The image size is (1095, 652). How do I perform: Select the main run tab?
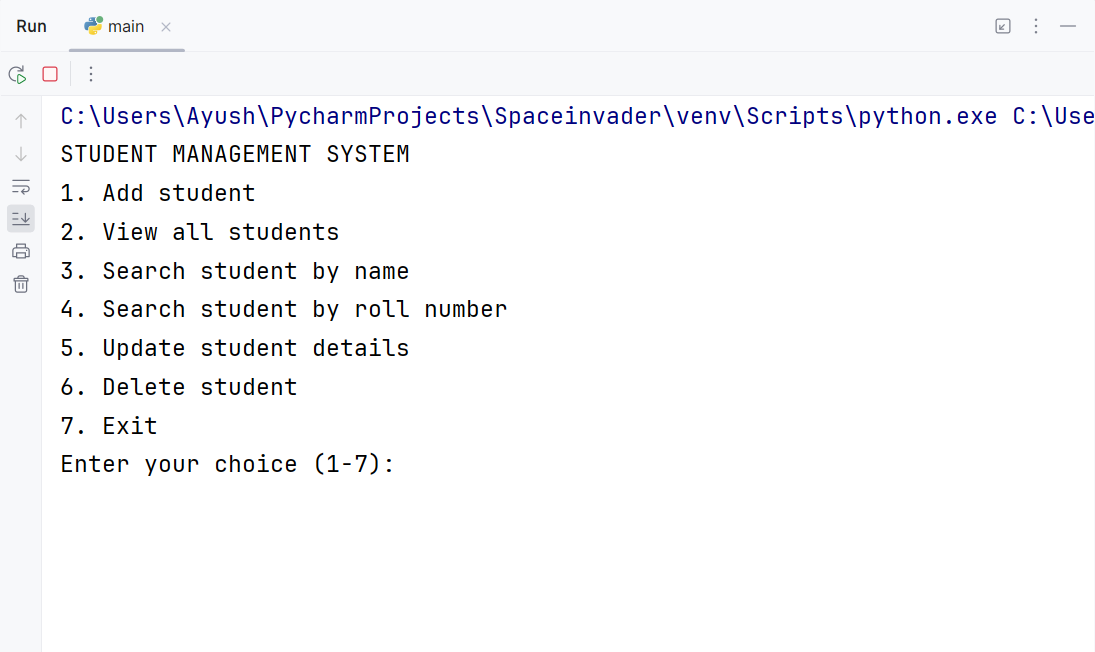(x=125, y=26)
